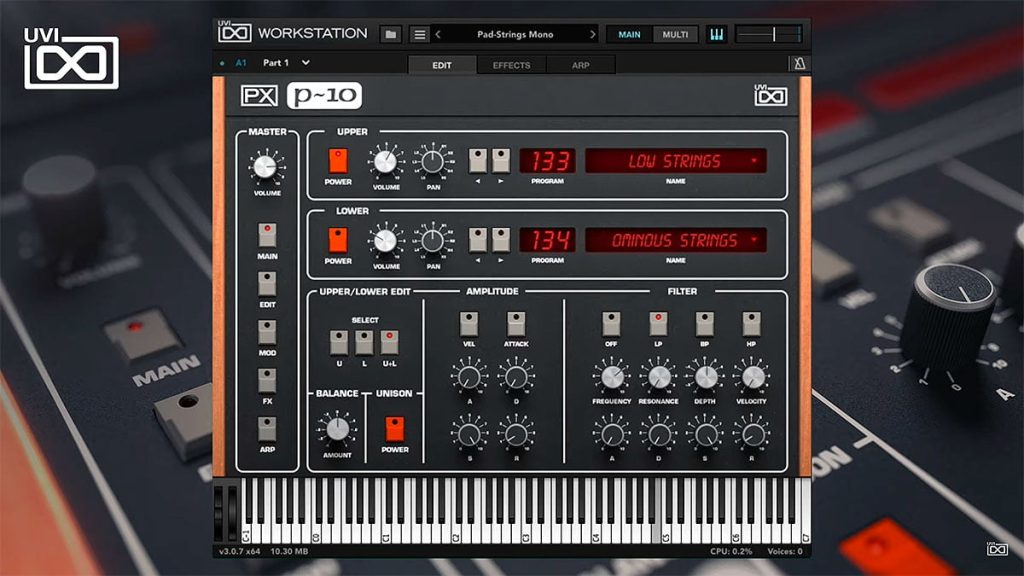Click the Lower VOLUME knob
This screenshot has width=1024, height=576.
[385, 240]
